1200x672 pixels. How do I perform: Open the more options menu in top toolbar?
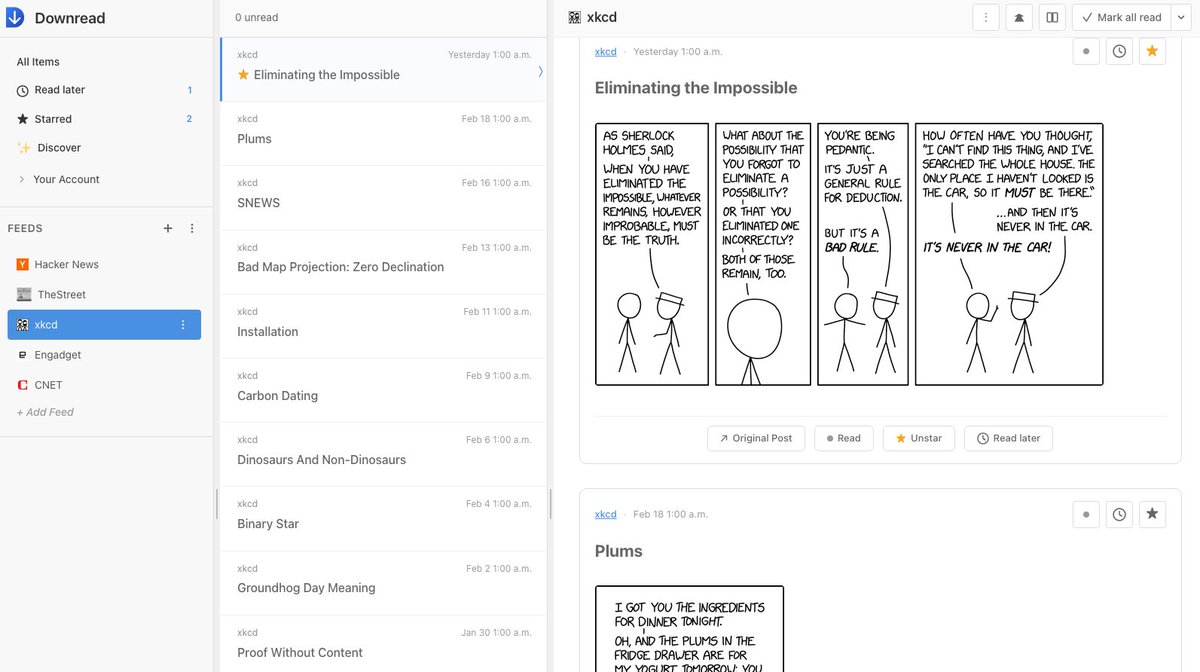click(x=986, y=17)
